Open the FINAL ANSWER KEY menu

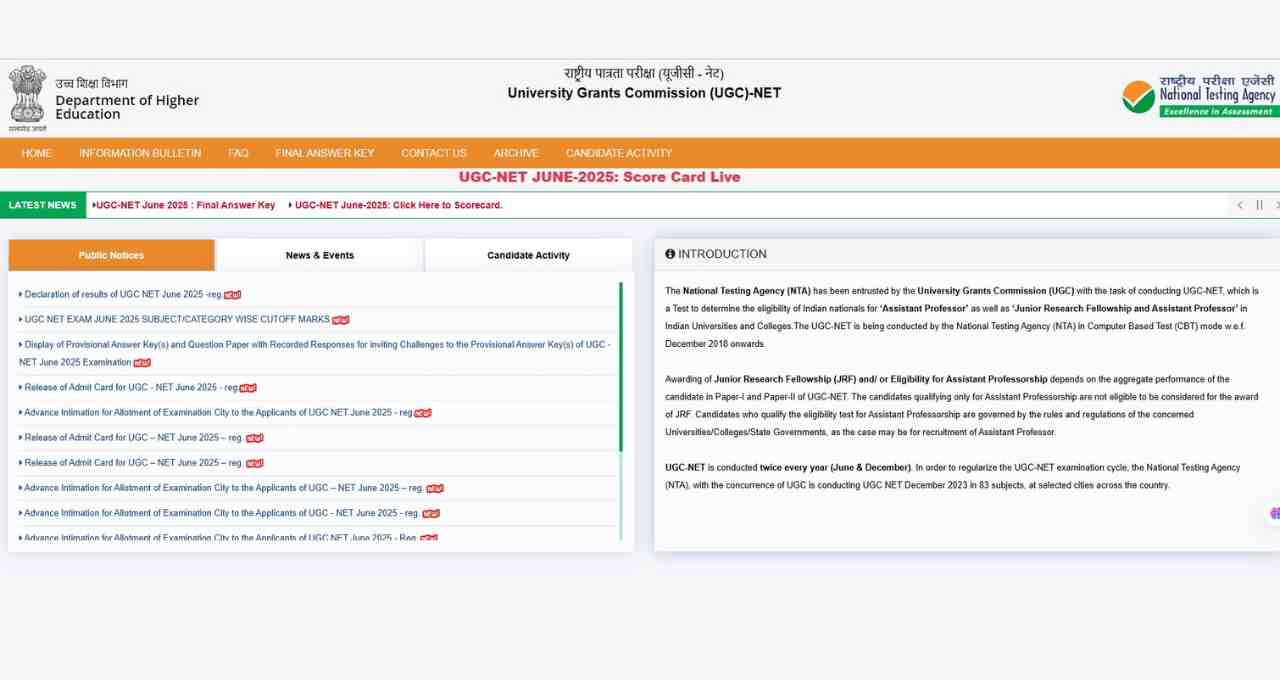coord(325,153)
